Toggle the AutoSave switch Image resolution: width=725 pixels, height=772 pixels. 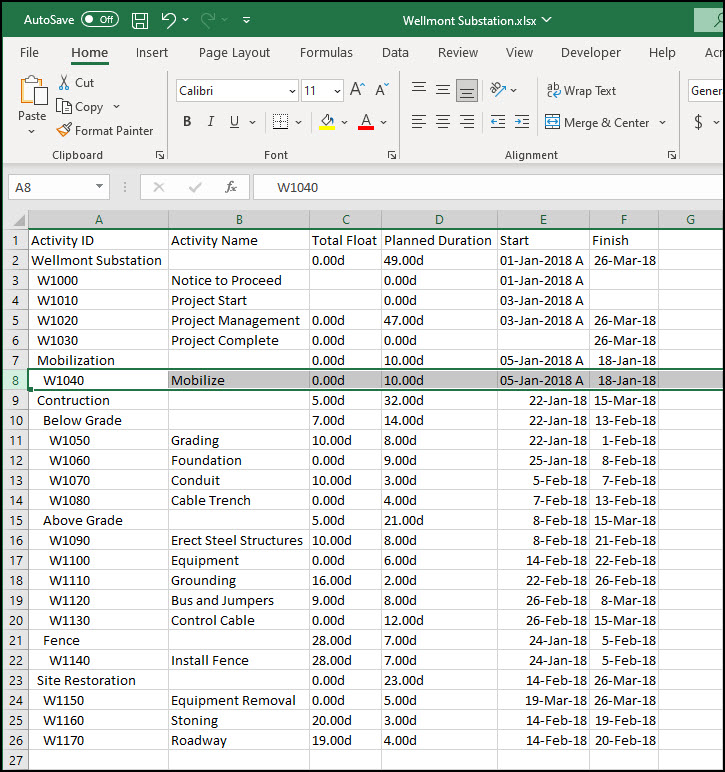(100, 20)
